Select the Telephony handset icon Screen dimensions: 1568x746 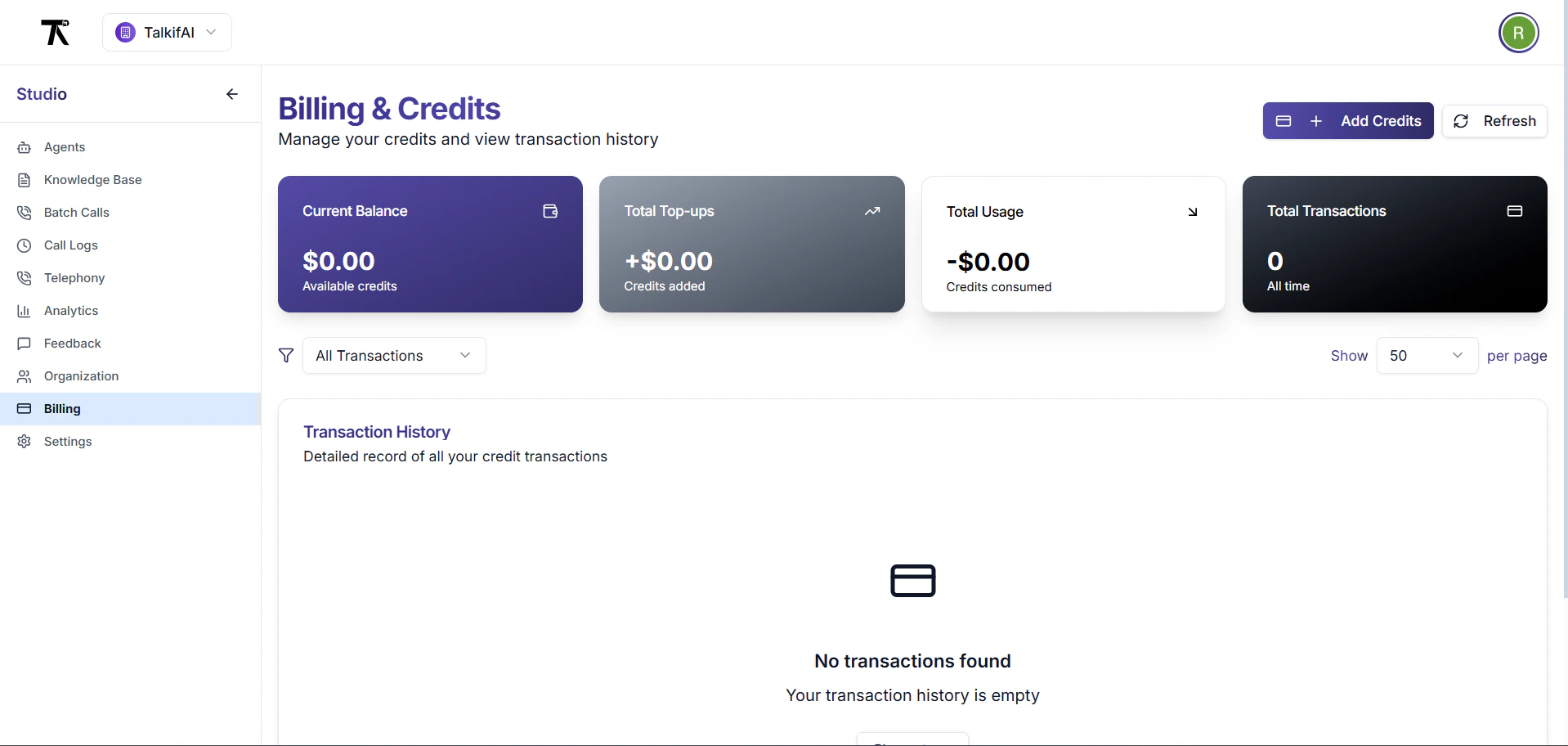click(x=25, y=278)
